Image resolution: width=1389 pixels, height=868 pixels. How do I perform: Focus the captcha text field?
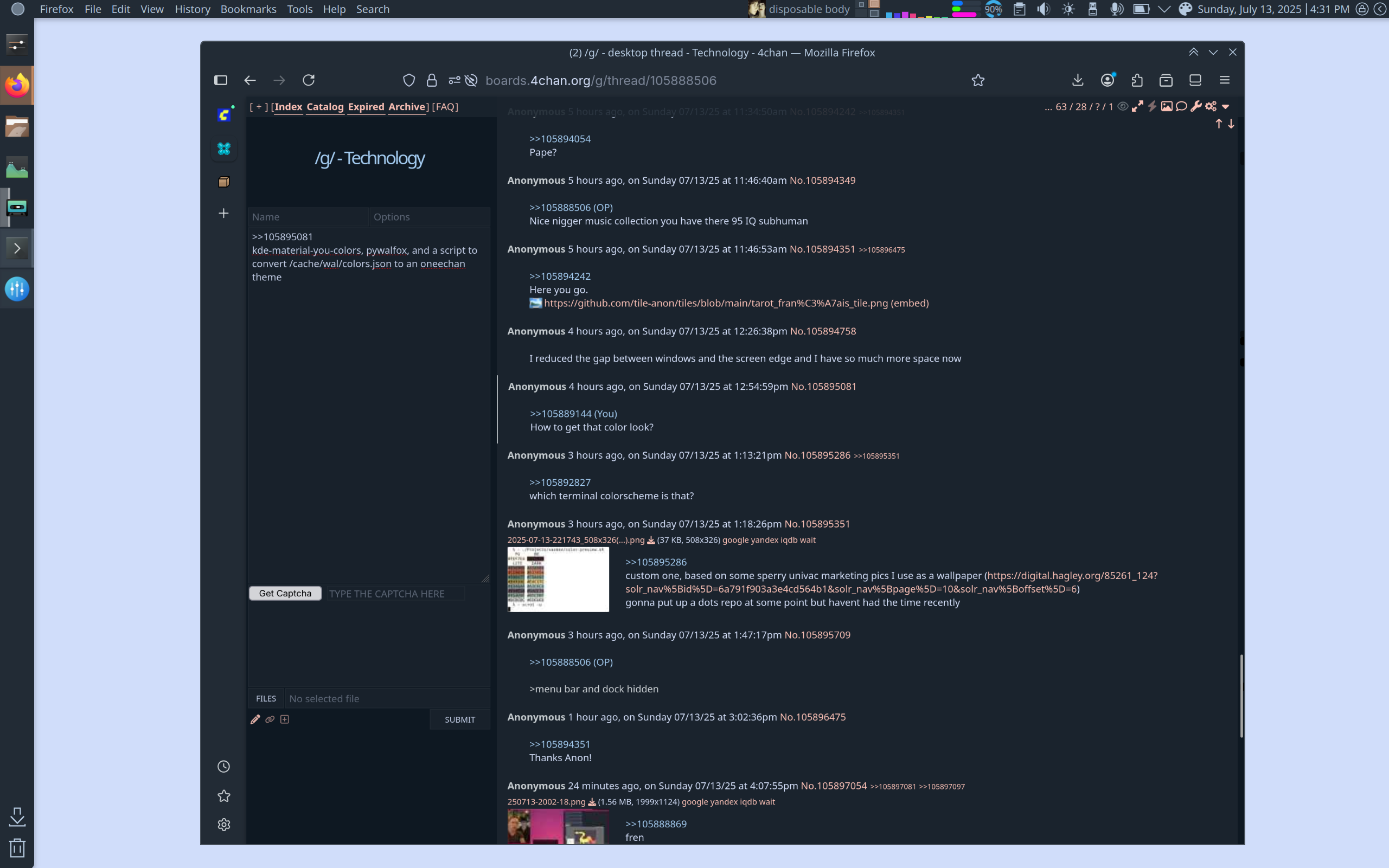[395, 594]
